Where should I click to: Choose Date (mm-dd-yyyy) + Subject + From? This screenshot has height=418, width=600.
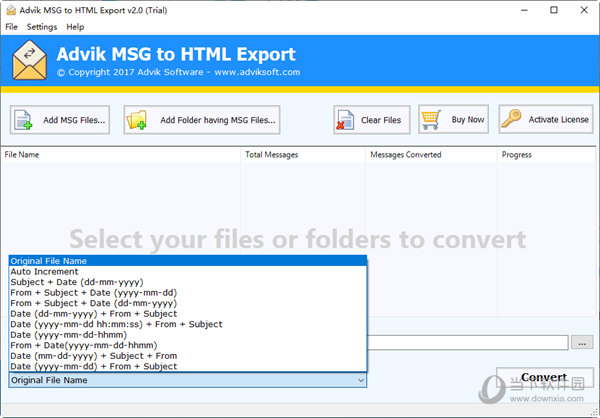coord(188,356)
